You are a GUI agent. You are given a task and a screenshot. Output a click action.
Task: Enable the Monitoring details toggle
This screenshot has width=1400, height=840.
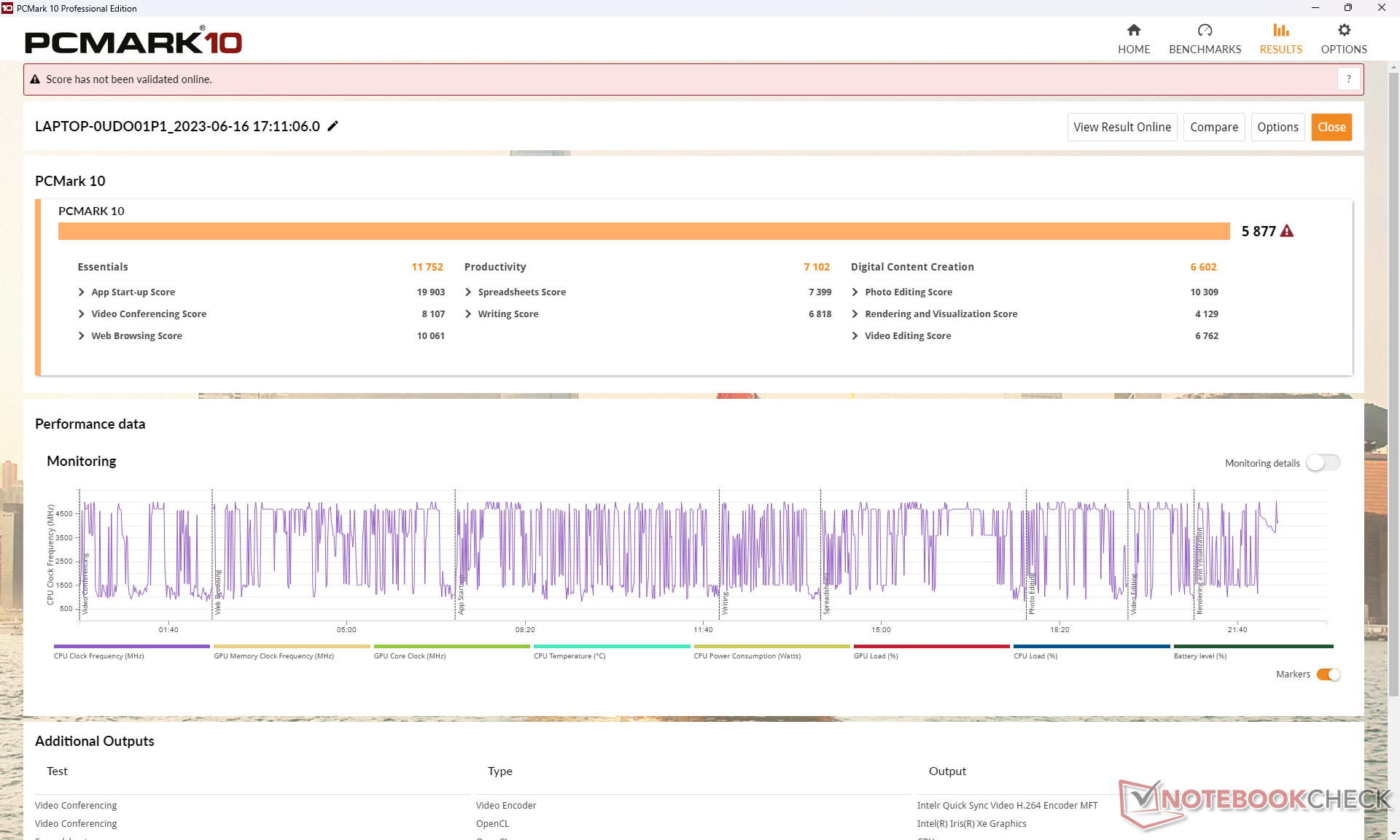click(1323, 463)
